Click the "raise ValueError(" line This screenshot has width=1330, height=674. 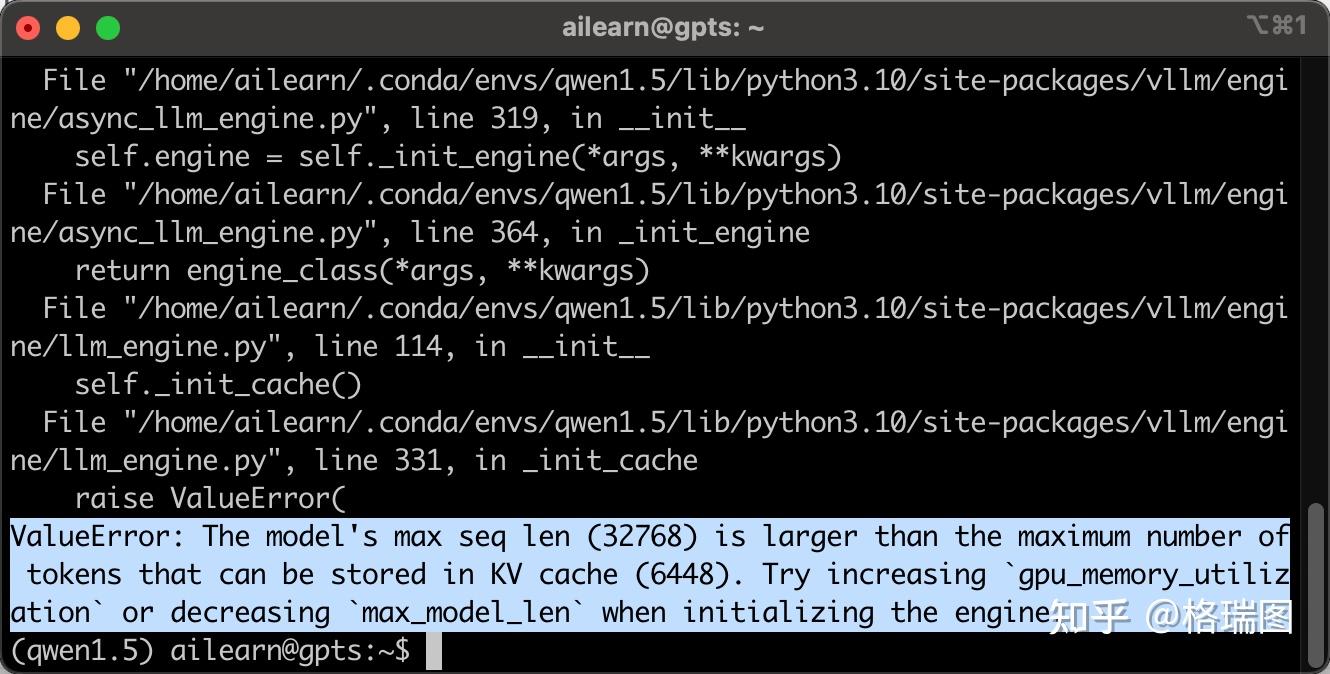tap(210, 499)
